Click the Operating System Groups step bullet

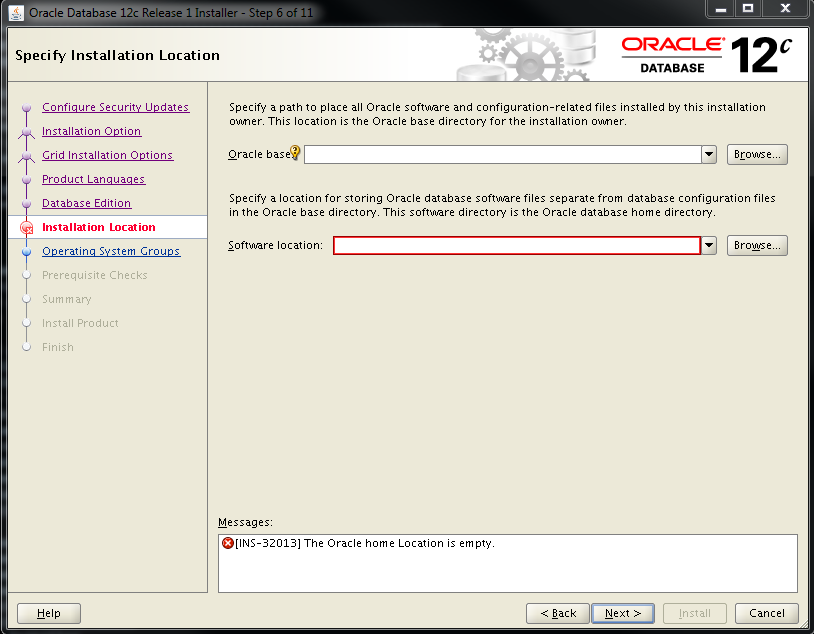[26, 252]
